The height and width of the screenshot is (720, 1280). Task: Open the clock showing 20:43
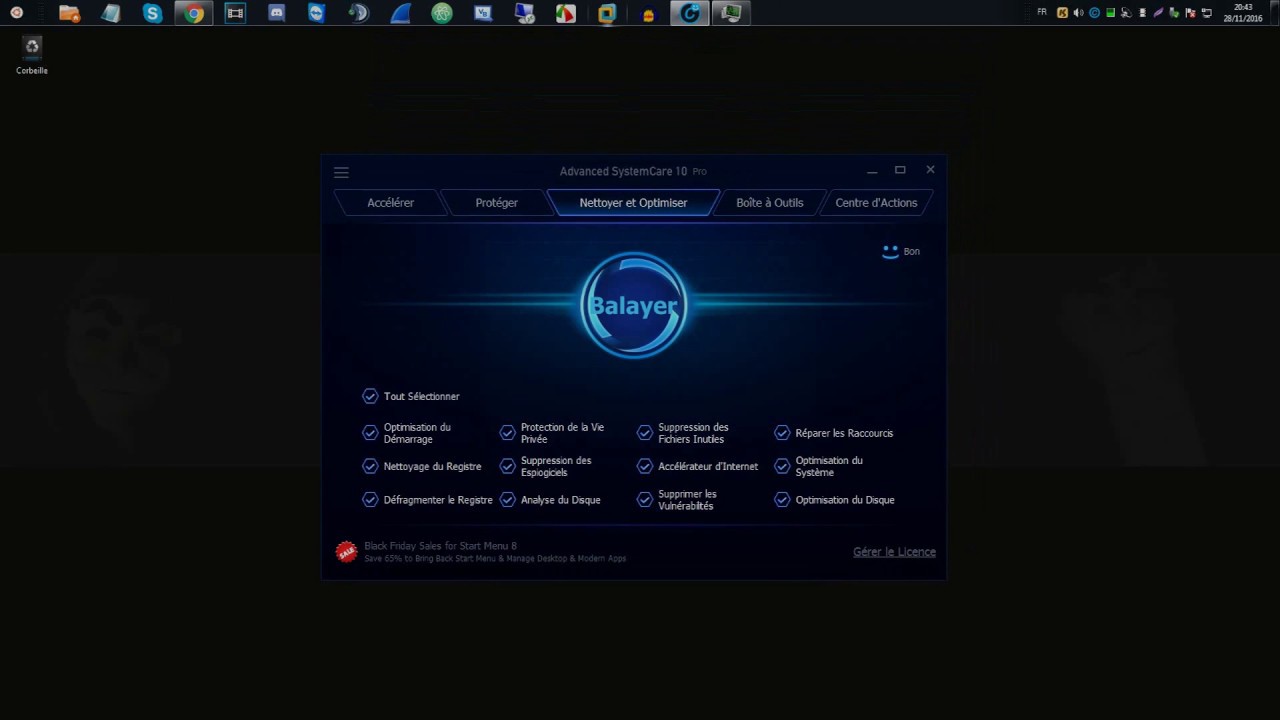(1243, 13)
